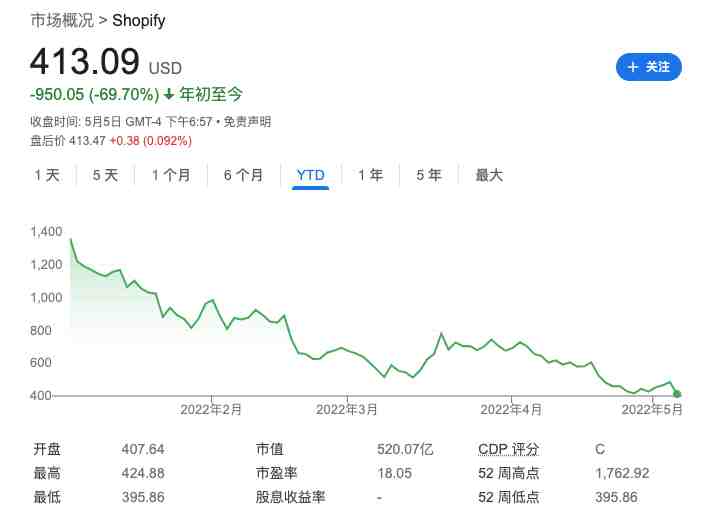Image resolution: width=712 pixels, height=521 pixels.
Task: Select the 1 年 time range tab
Action: coord(371,175)
